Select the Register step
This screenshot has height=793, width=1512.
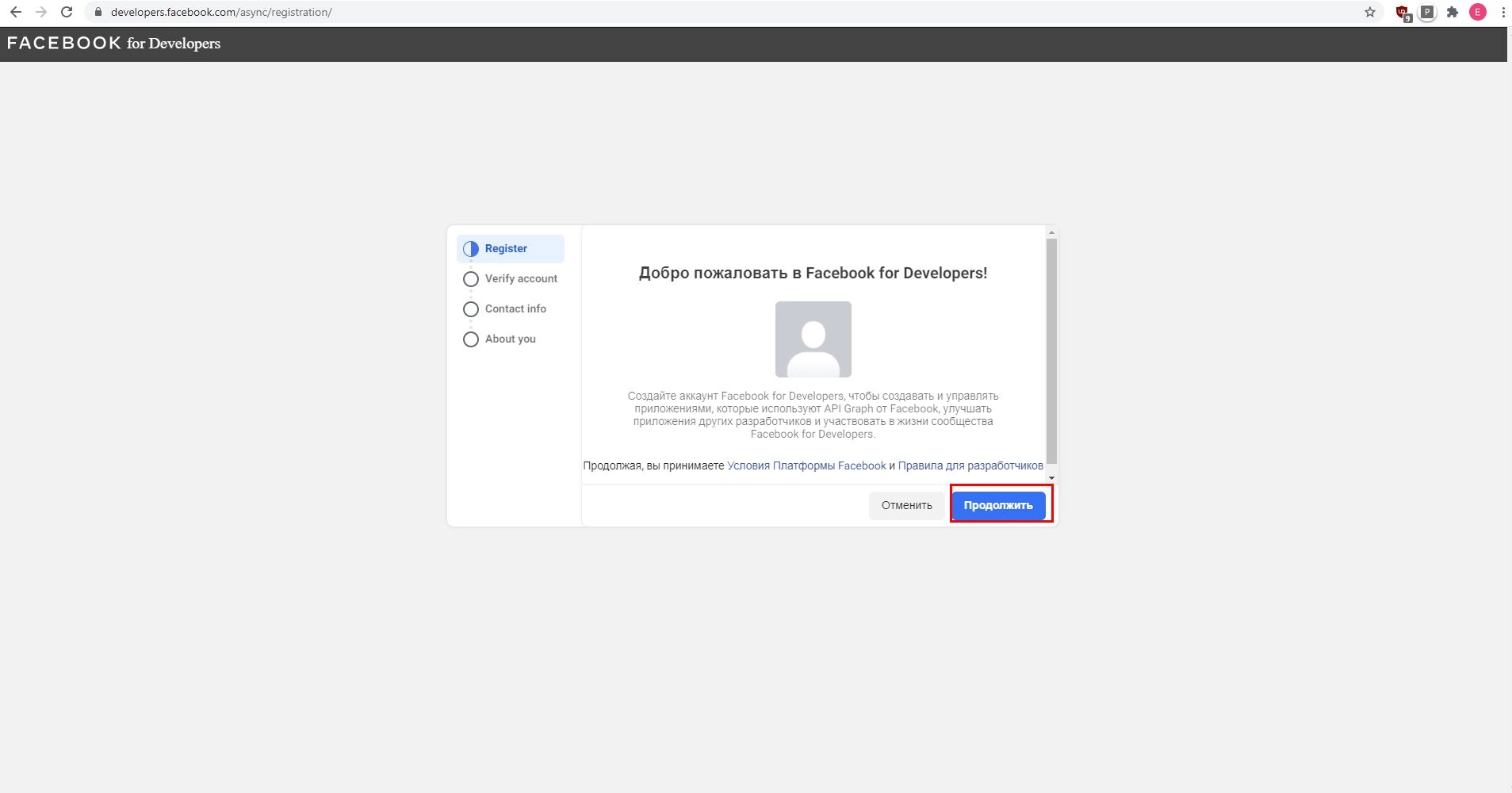point(511,249)
